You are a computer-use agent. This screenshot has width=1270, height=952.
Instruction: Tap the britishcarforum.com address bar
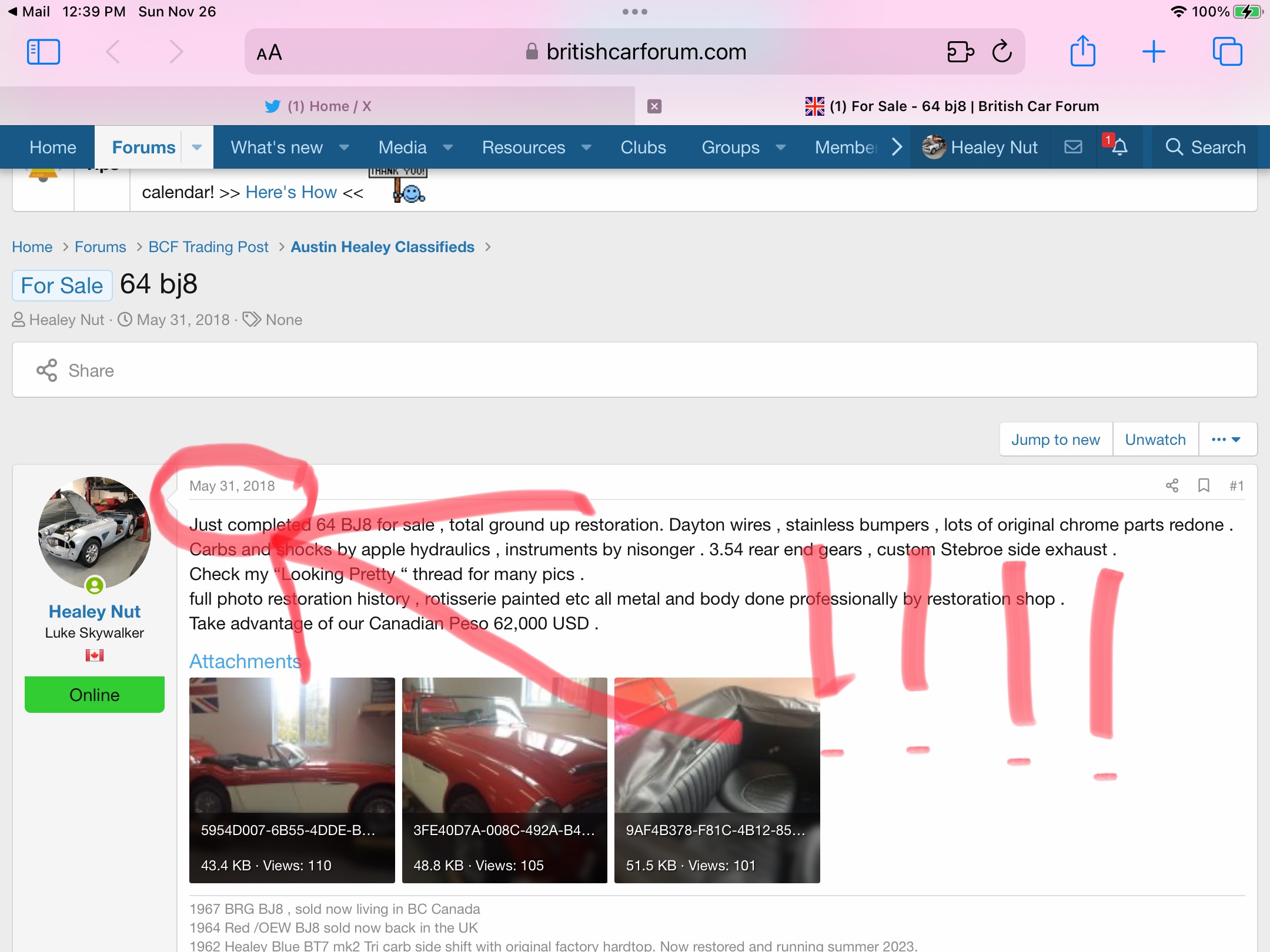(635, 52)
